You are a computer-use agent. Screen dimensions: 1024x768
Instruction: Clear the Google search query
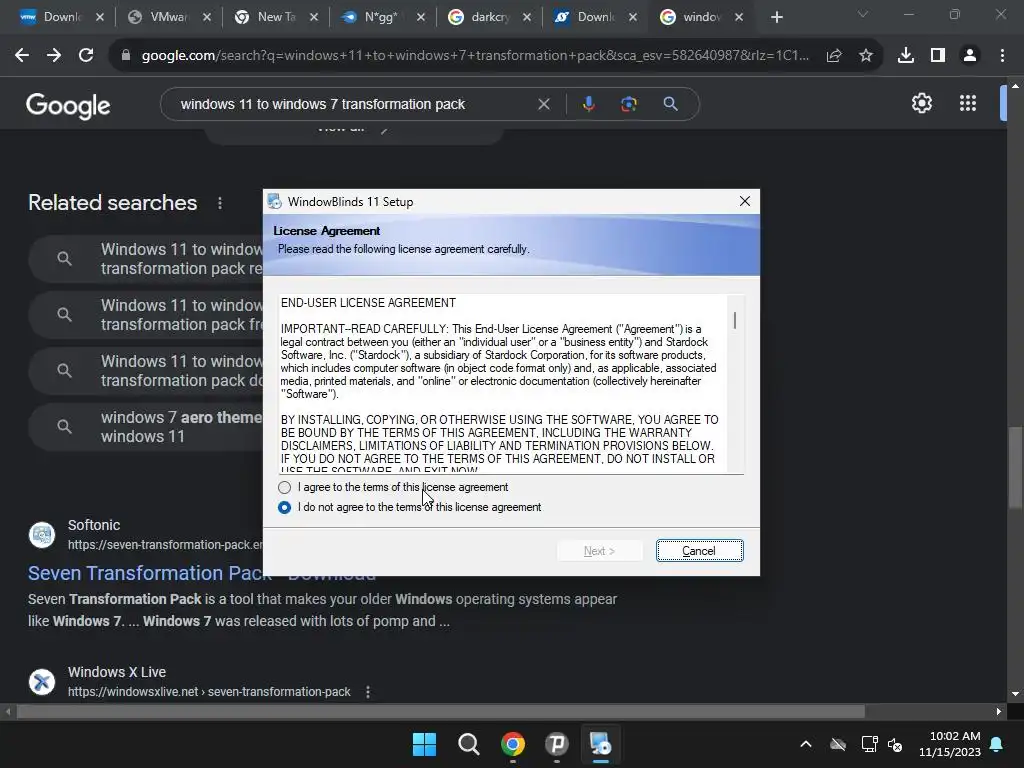[543, 104]
